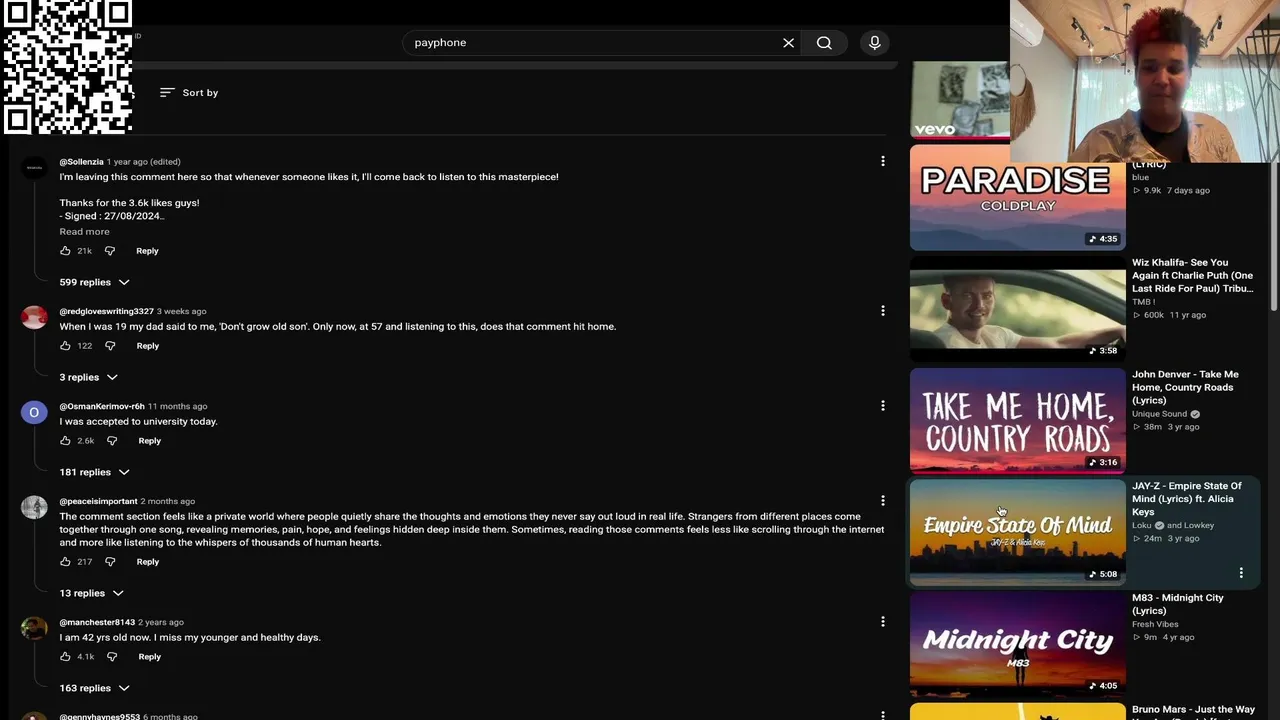Click the @redgloveswriting3327 profile avatar

34,318
